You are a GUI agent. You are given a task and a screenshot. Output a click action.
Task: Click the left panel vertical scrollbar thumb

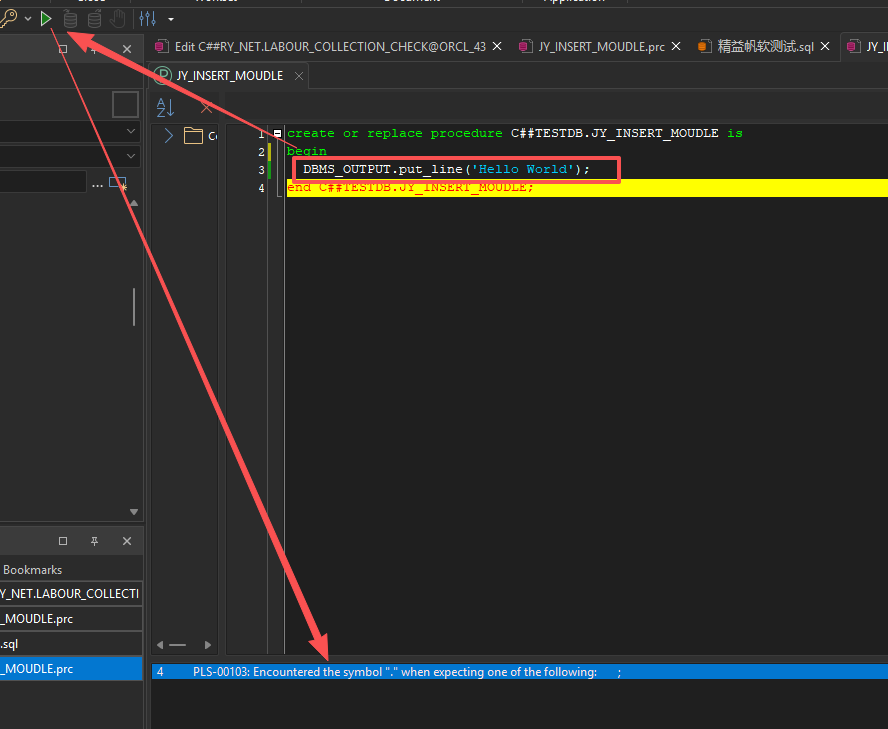pyautogui.click(x=134, y=307)
